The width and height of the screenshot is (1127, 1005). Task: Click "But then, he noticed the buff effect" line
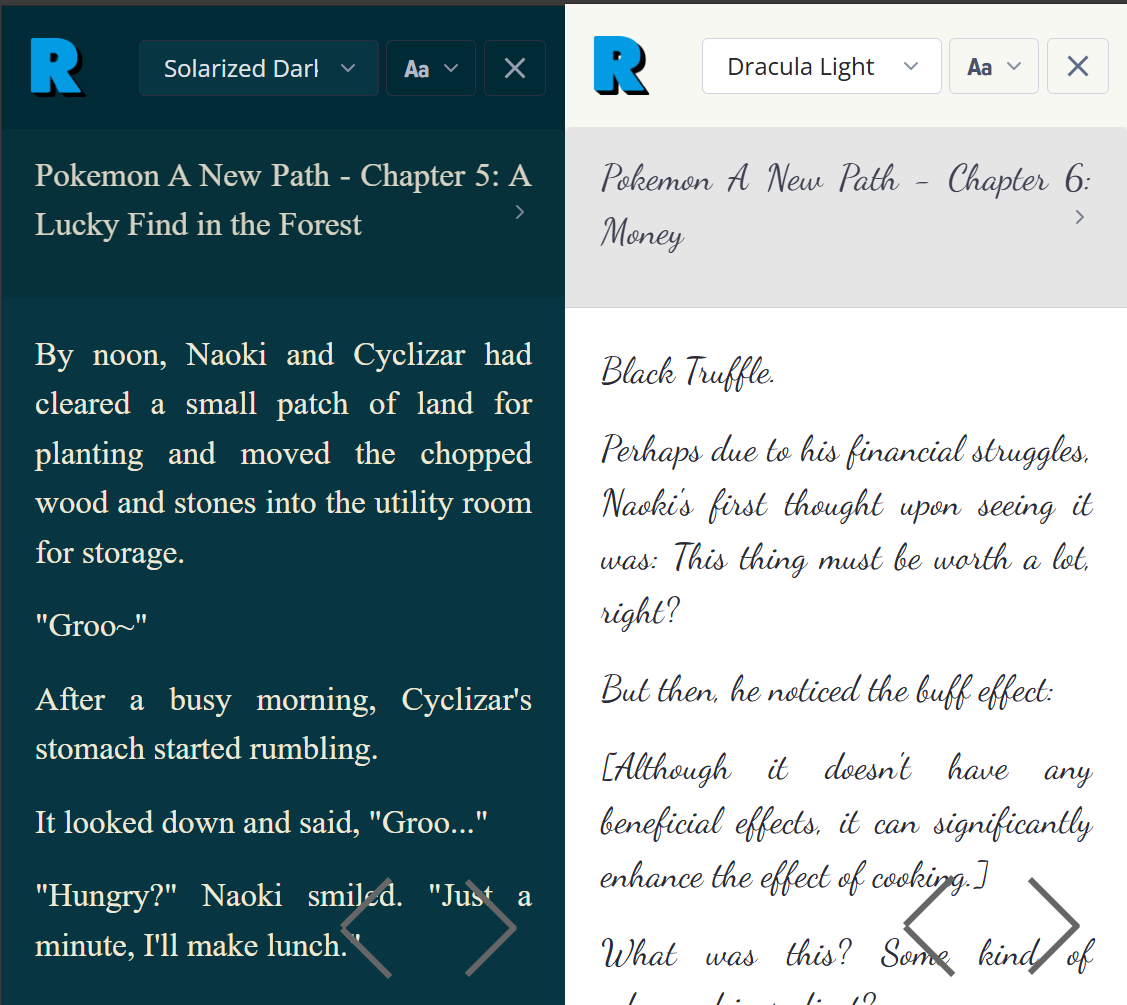826,690
